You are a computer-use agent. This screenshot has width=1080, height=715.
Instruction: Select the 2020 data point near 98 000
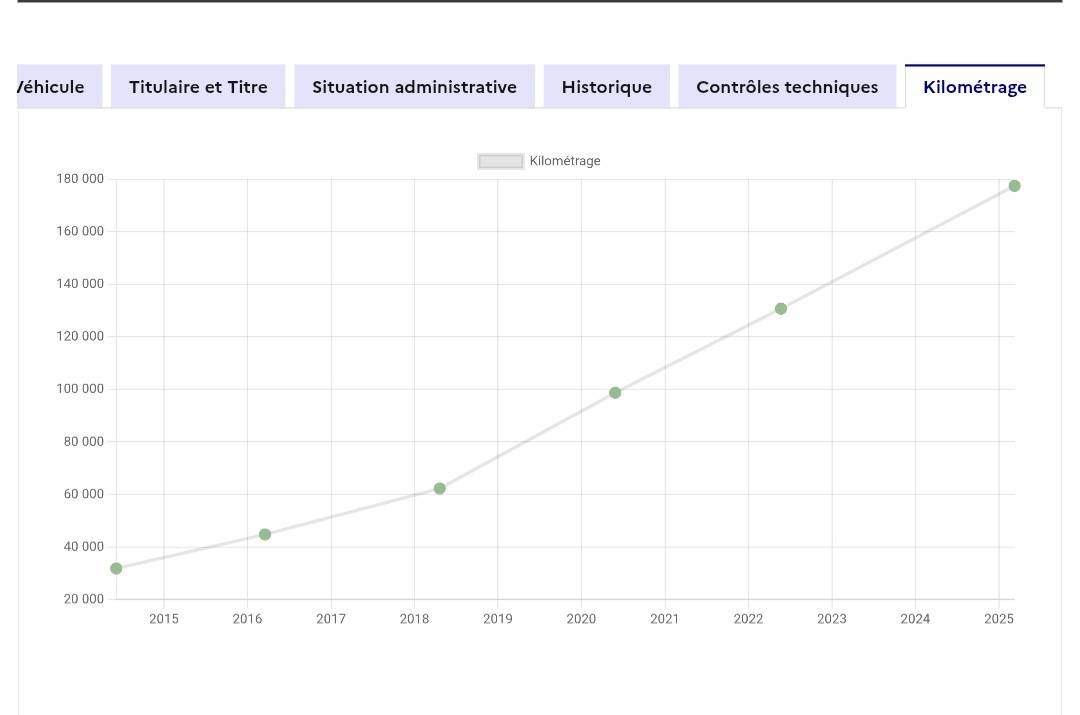615,393
